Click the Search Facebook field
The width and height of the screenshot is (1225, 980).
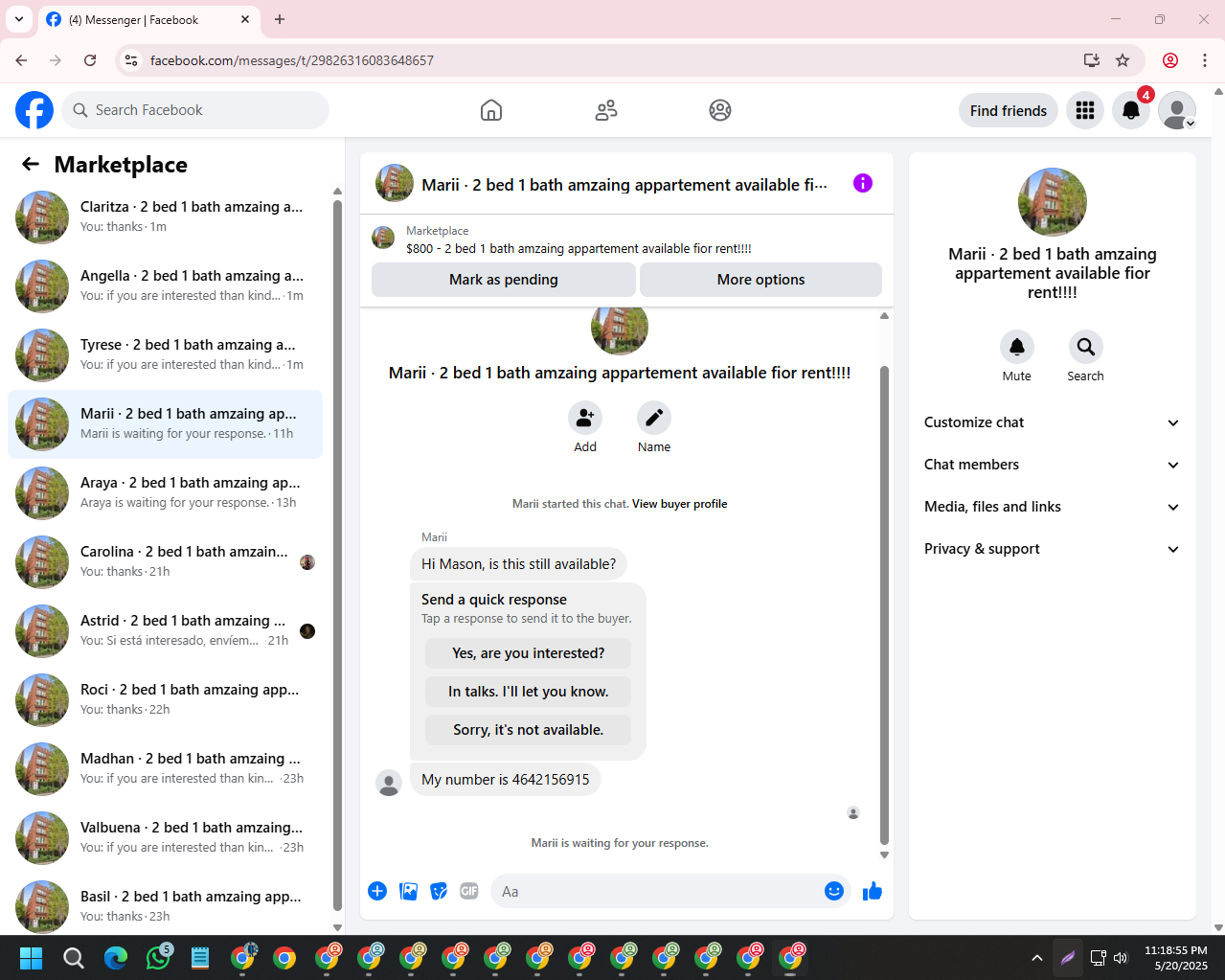(x=195, y=110)
